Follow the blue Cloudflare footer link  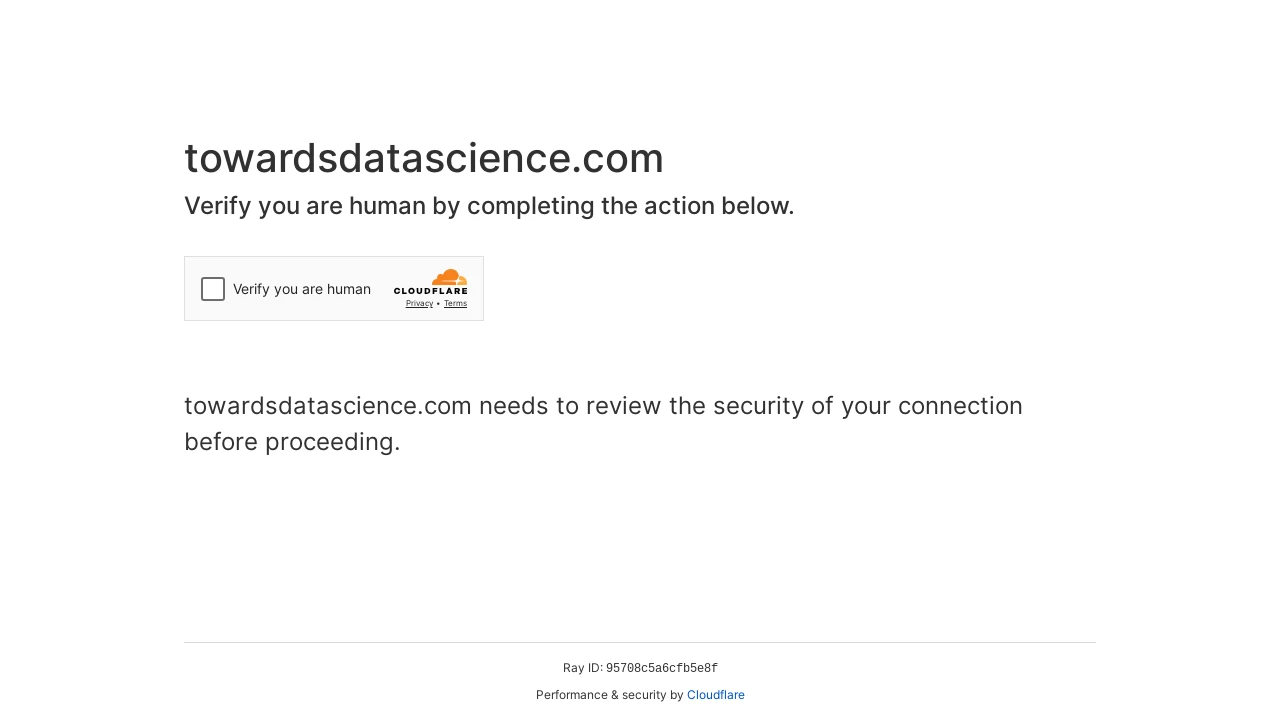tap(716, 695)
